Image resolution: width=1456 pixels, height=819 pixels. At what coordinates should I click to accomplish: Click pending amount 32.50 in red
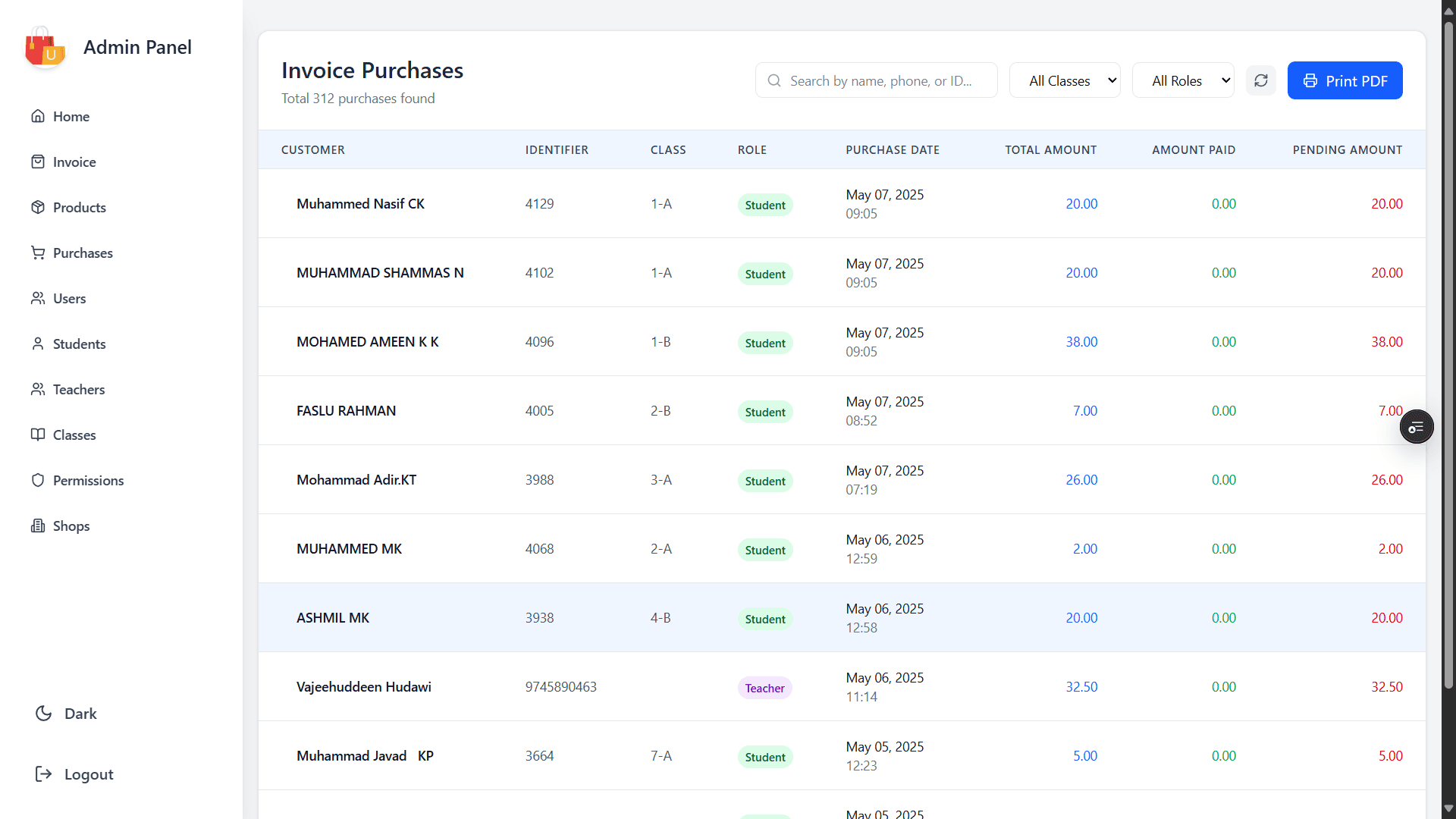(1387, 686)
